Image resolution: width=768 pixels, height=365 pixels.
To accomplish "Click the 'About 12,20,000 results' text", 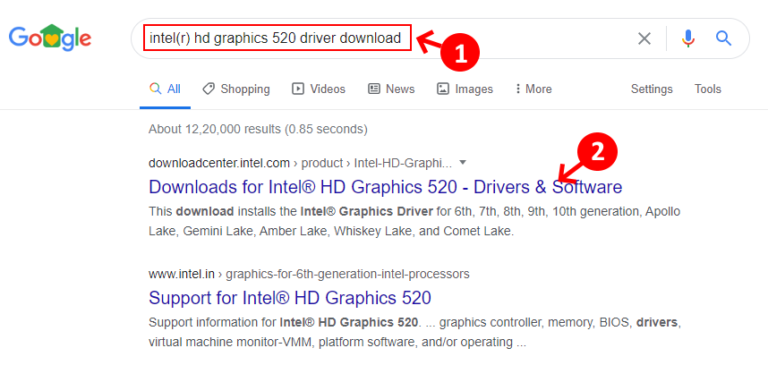I will pos(258,129).
